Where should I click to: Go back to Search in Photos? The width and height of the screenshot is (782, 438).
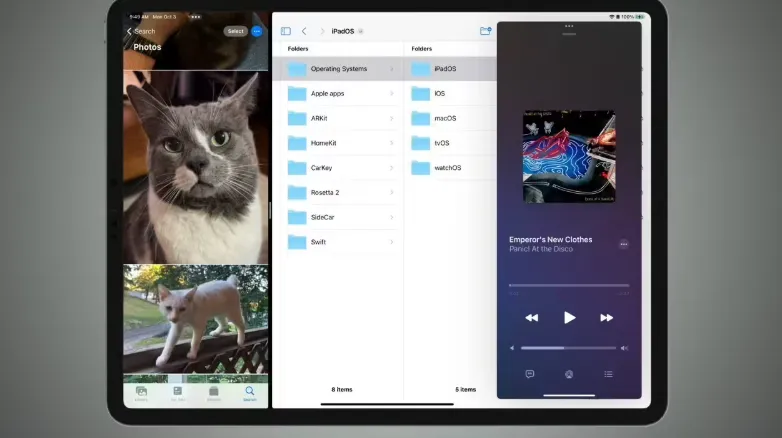click(x=141, y=31)
